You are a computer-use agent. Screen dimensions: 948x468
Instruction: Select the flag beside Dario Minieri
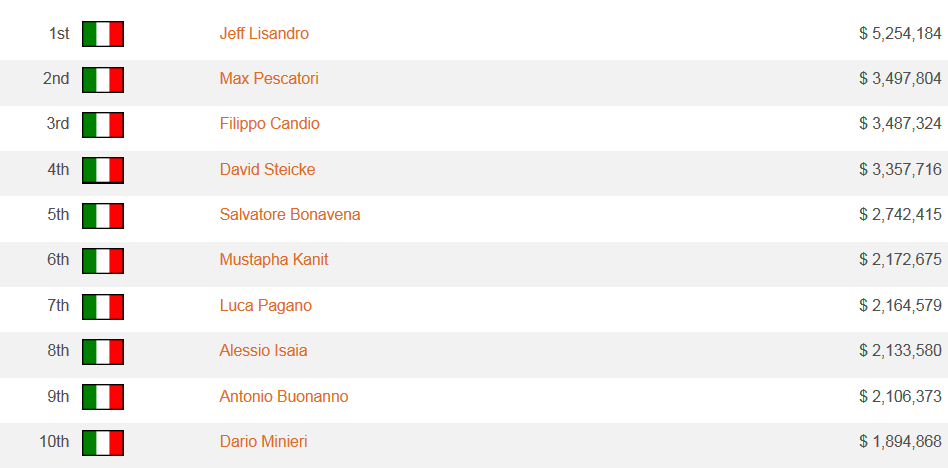[103, 443]
